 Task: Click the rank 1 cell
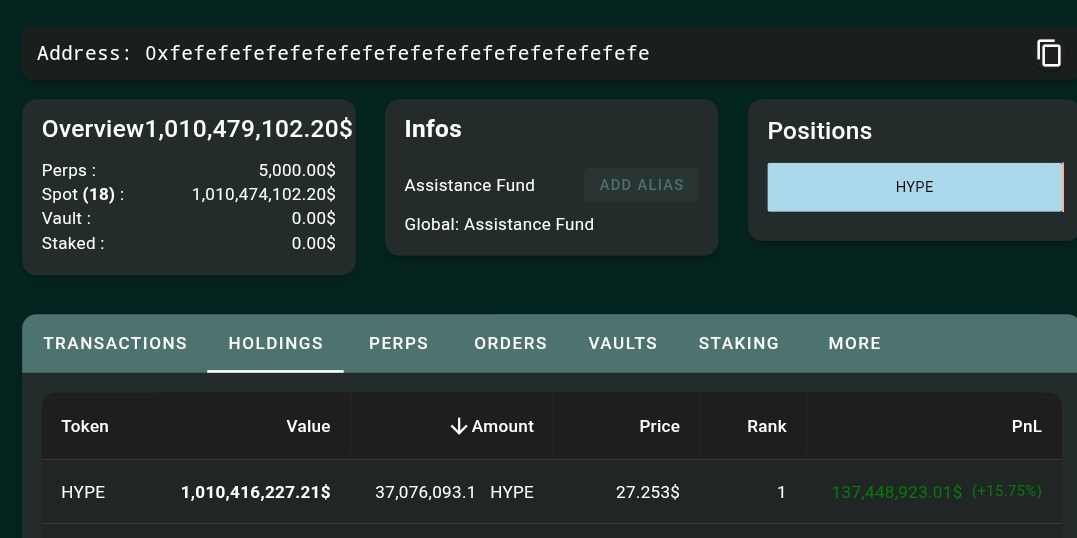pyautogui.click(x=781, y=493)
